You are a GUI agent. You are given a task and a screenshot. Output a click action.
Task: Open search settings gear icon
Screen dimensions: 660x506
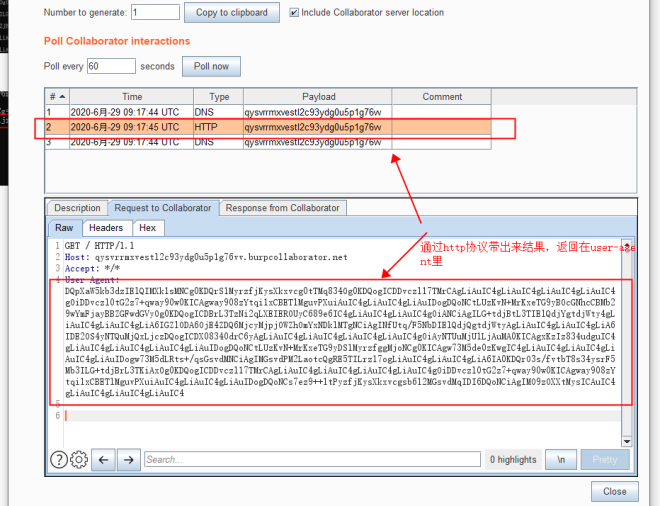(x=80, y=459)
